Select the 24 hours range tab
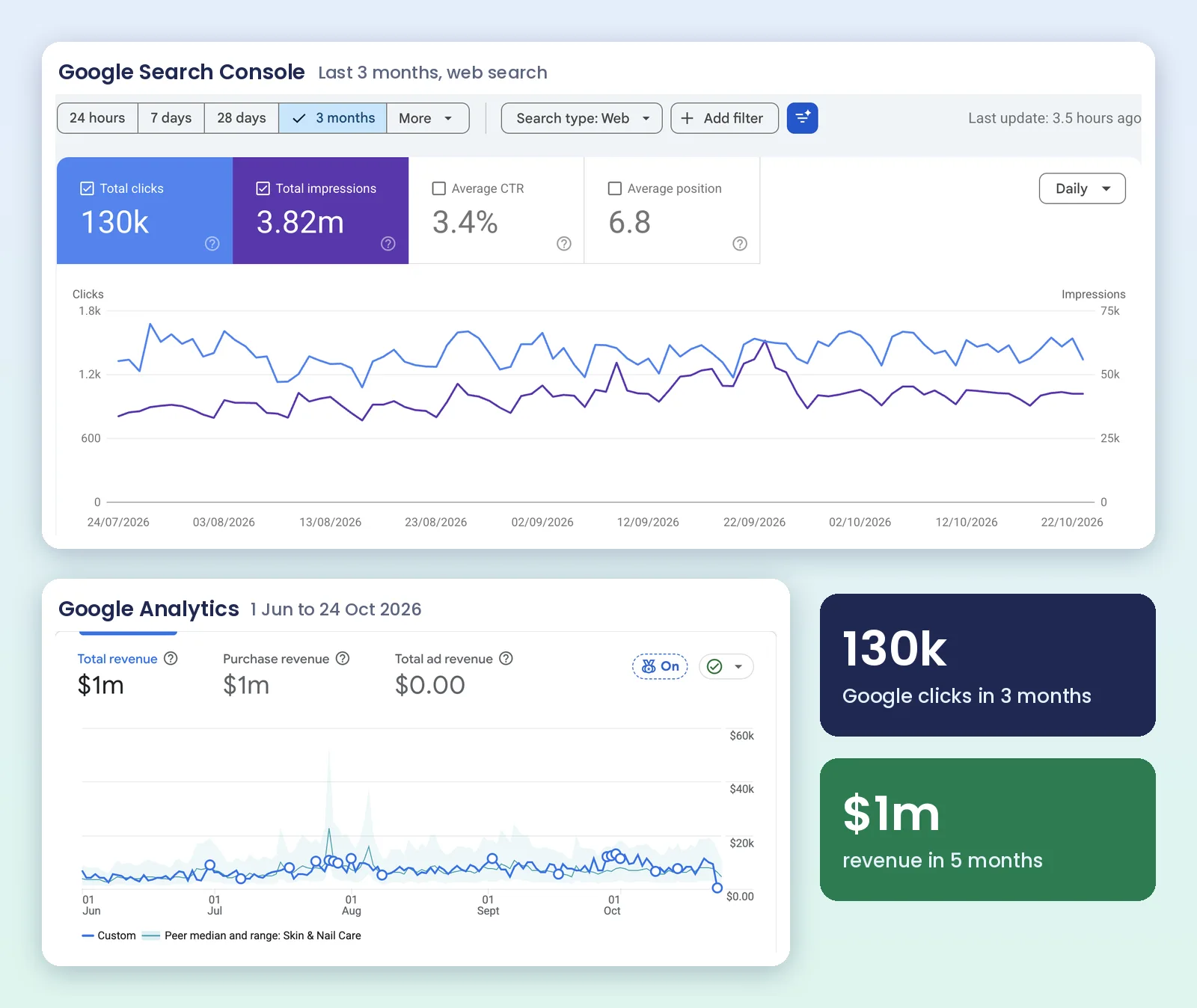The width and height of the screenshot is (1197, 1008). click(x=97, y=118)
